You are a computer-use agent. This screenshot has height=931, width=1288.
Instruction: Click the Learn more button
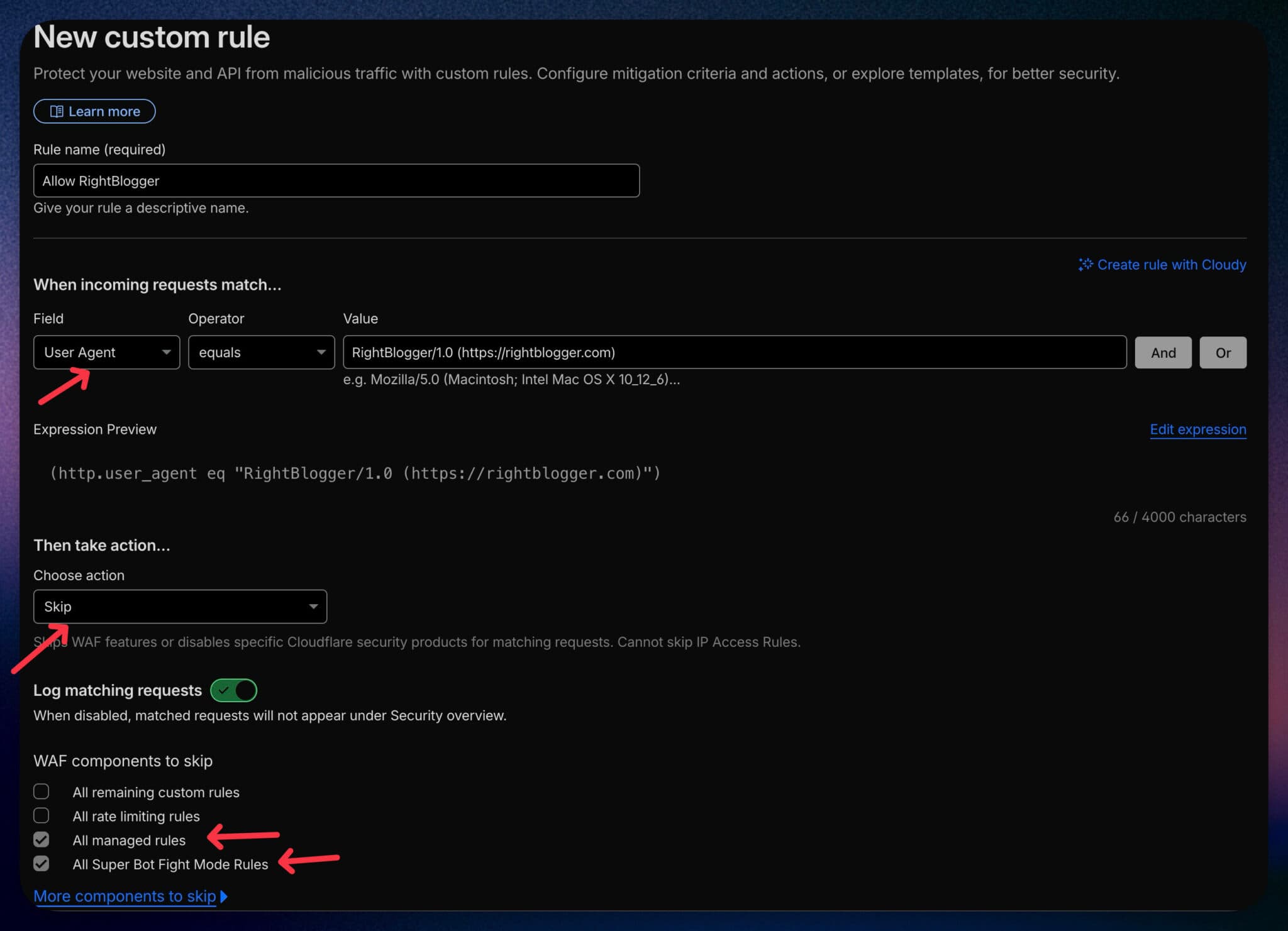94,111
